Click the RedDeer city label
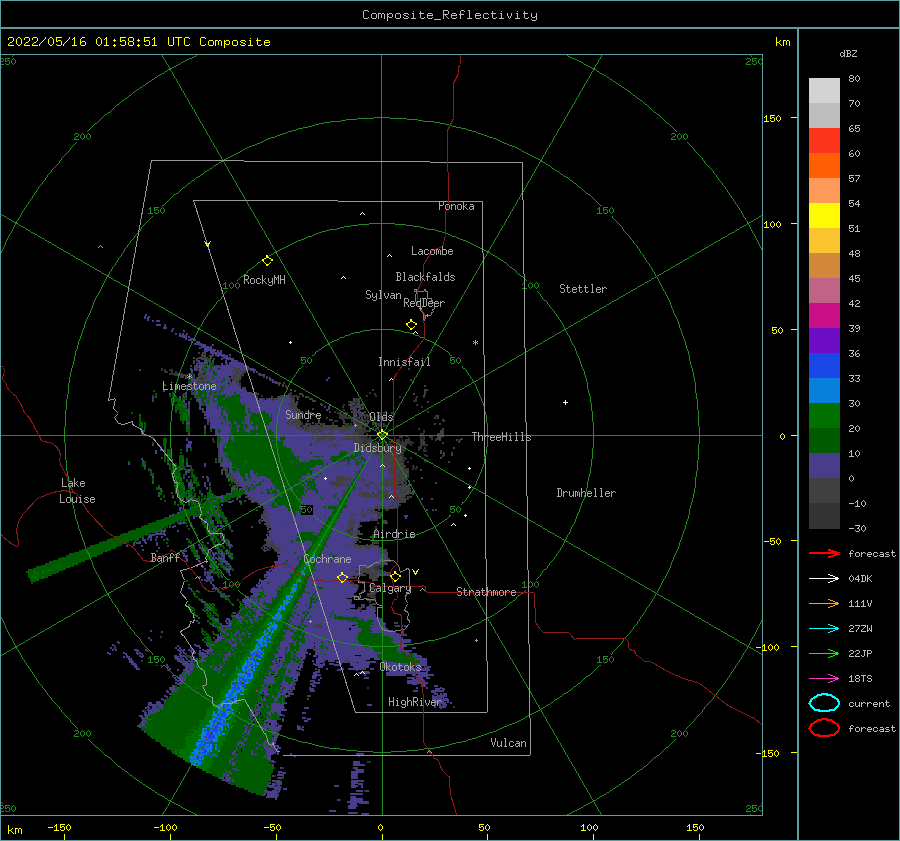This screenshot has width=900, height=841. [x=424, y=303]
